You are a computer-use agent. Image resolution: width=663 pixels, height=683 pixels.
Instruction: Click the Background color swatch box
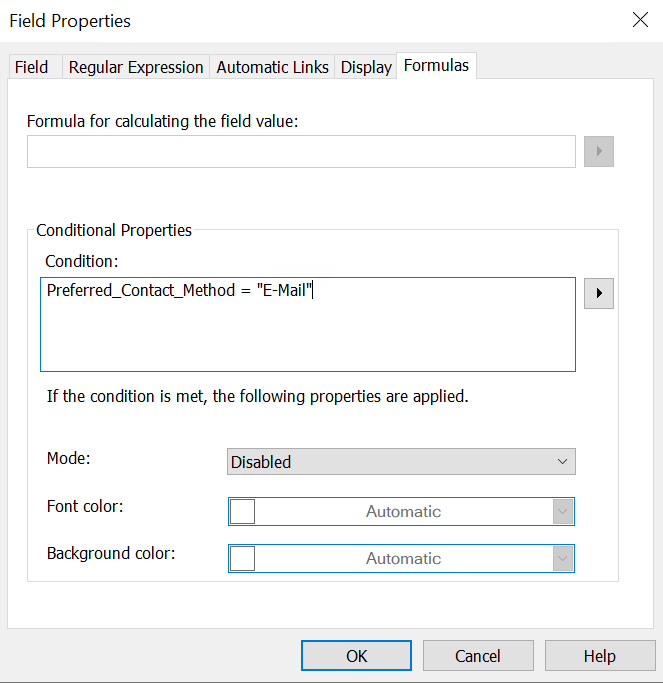click(x=243, y=558)
